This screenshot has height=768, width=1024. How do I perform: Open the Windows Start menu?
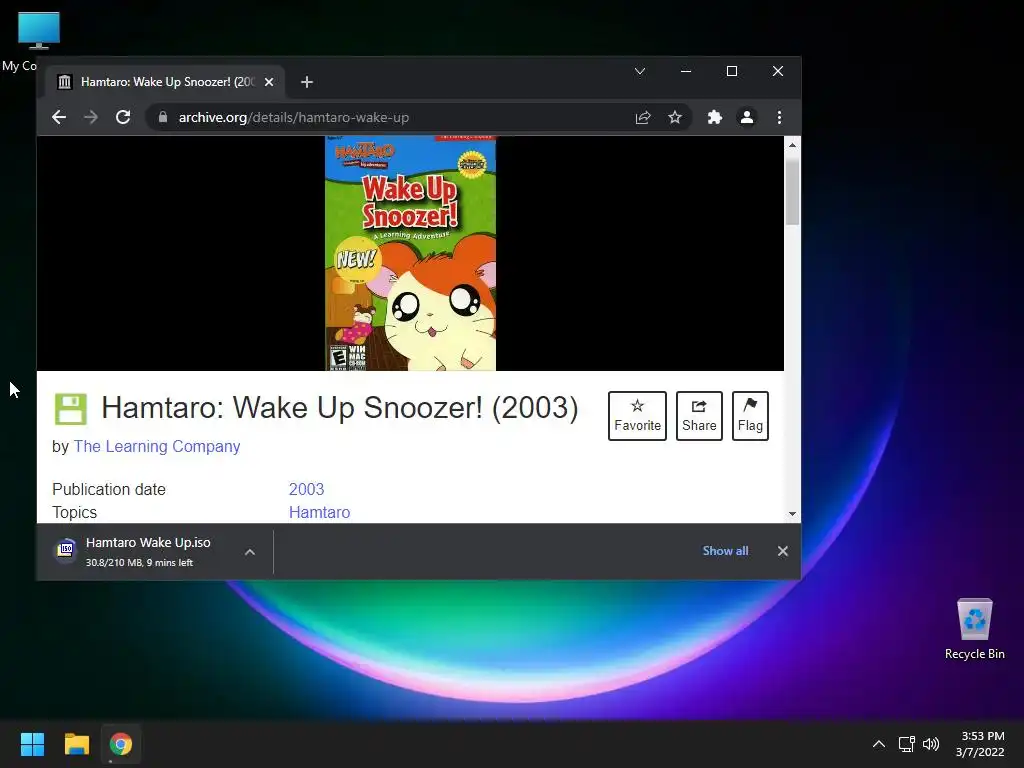pyautogui.click(x=32, y=744)
